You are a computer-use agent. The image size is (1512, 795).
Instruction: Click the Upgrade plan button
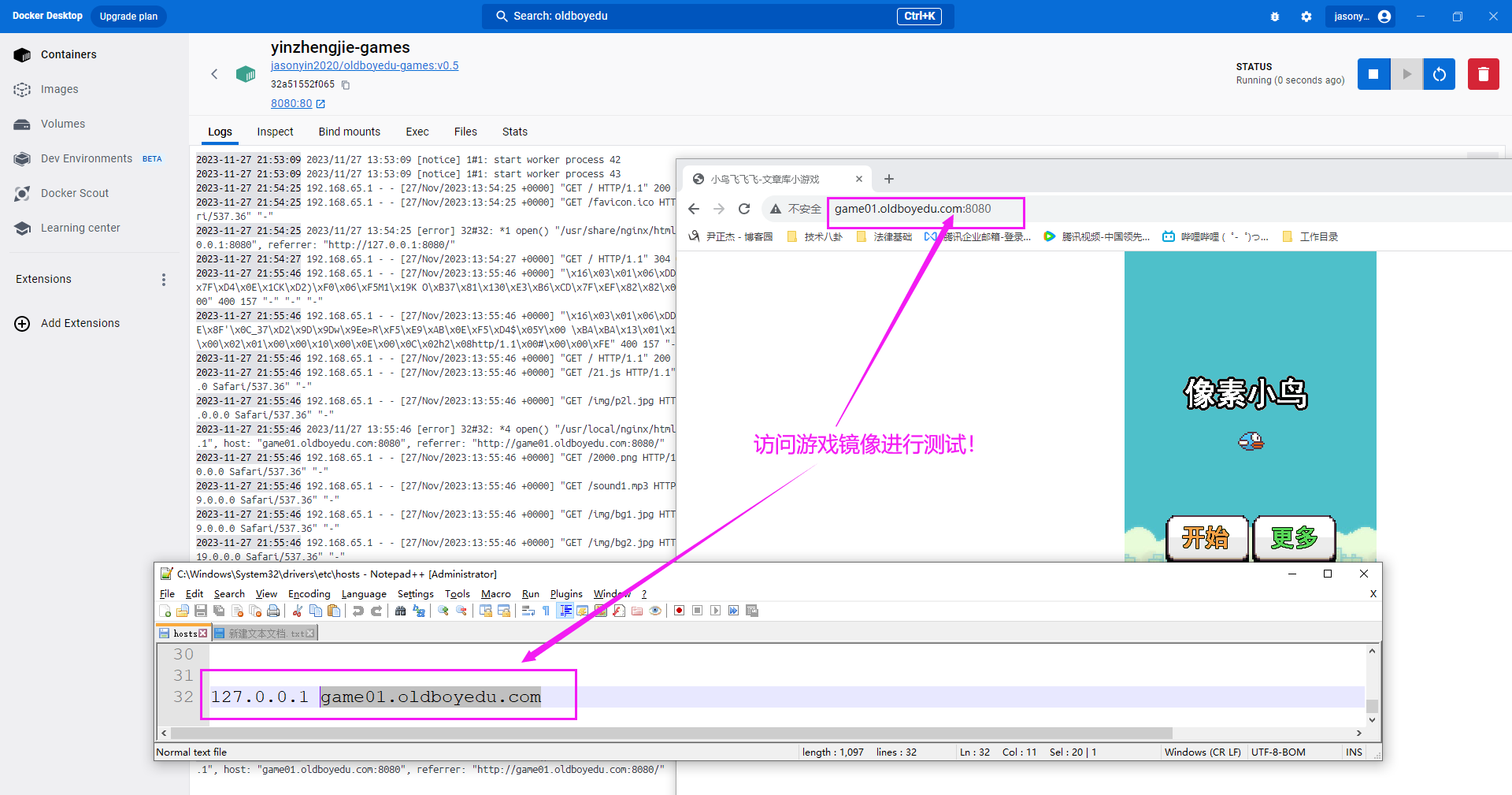pyautogui.click(x=128, y=17)
